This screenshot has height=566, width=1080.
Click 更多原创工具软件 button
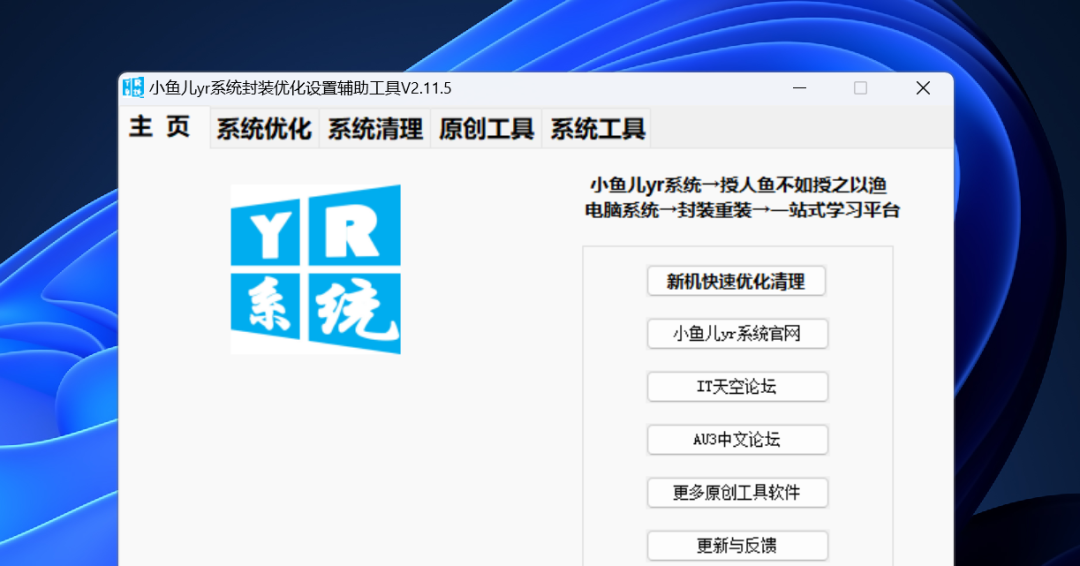(737, 492)
